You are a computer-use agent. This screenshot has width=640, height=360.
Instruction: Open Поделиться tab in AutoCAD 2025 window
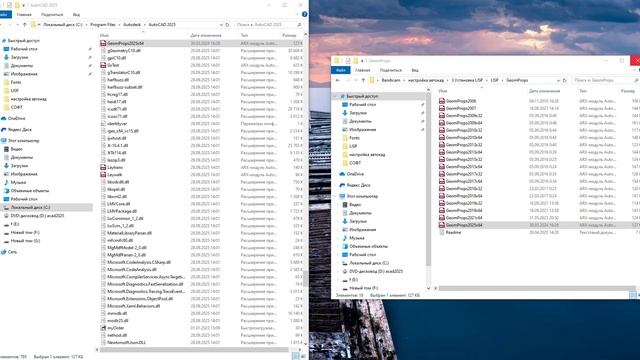click(52, 15)
